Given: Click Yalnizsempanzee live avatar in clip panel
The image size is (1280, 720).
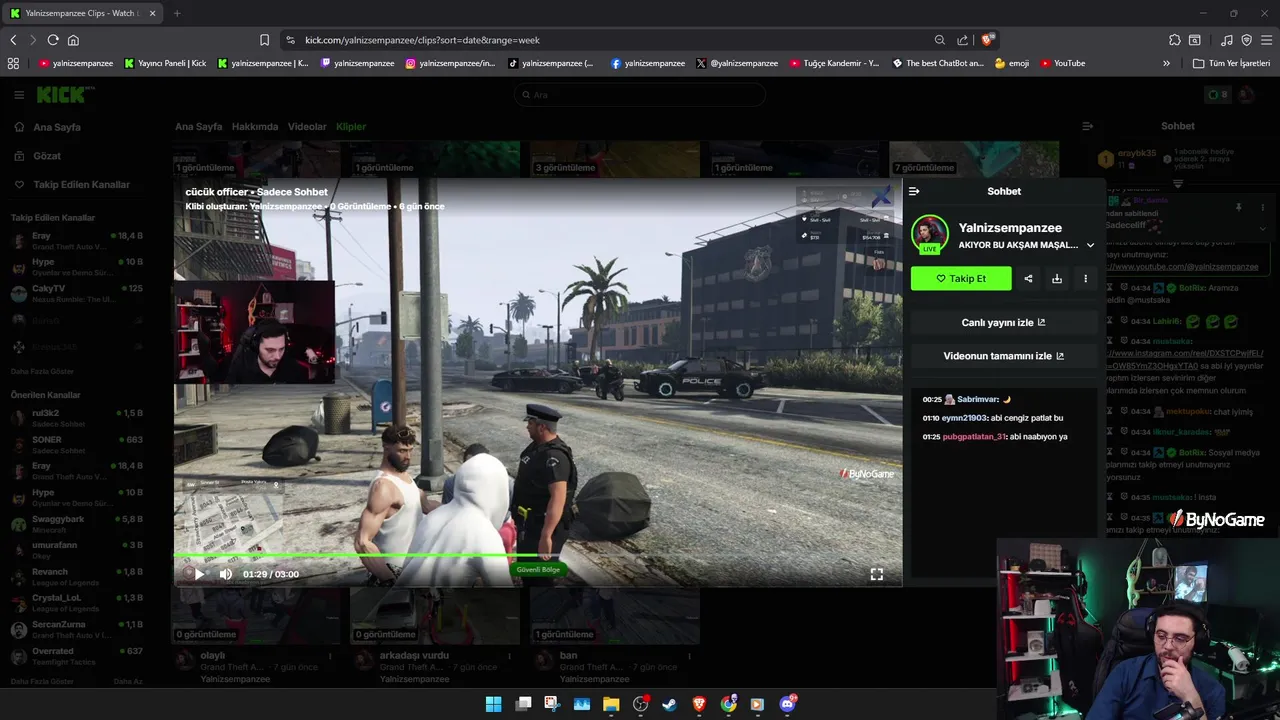Looking at the screenshot, I should [x=930, y=234].
